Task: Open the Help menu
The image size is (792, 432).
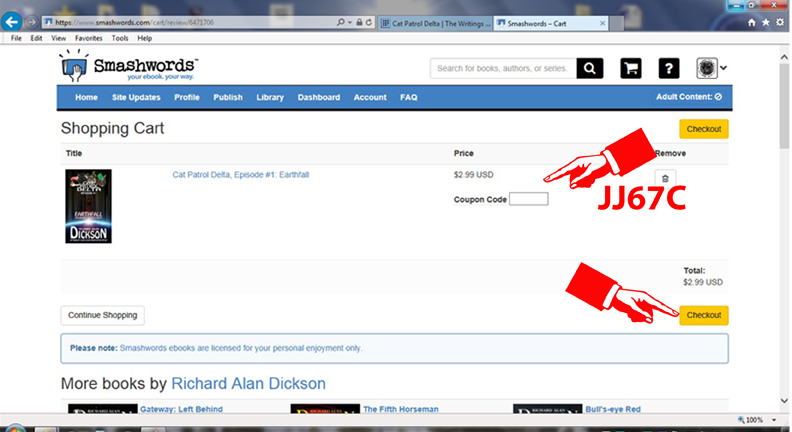Action: click(144, 38)
